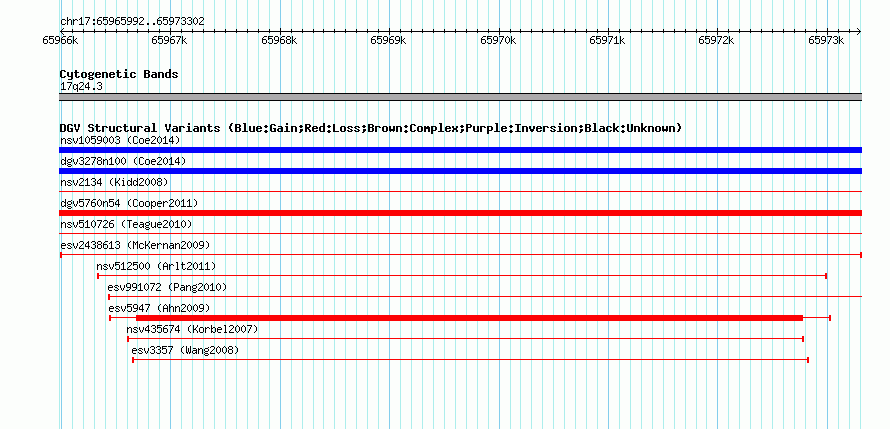Click the nsv1059003 (Coe2014) label

pyautogui.click(x=120, y=140)
